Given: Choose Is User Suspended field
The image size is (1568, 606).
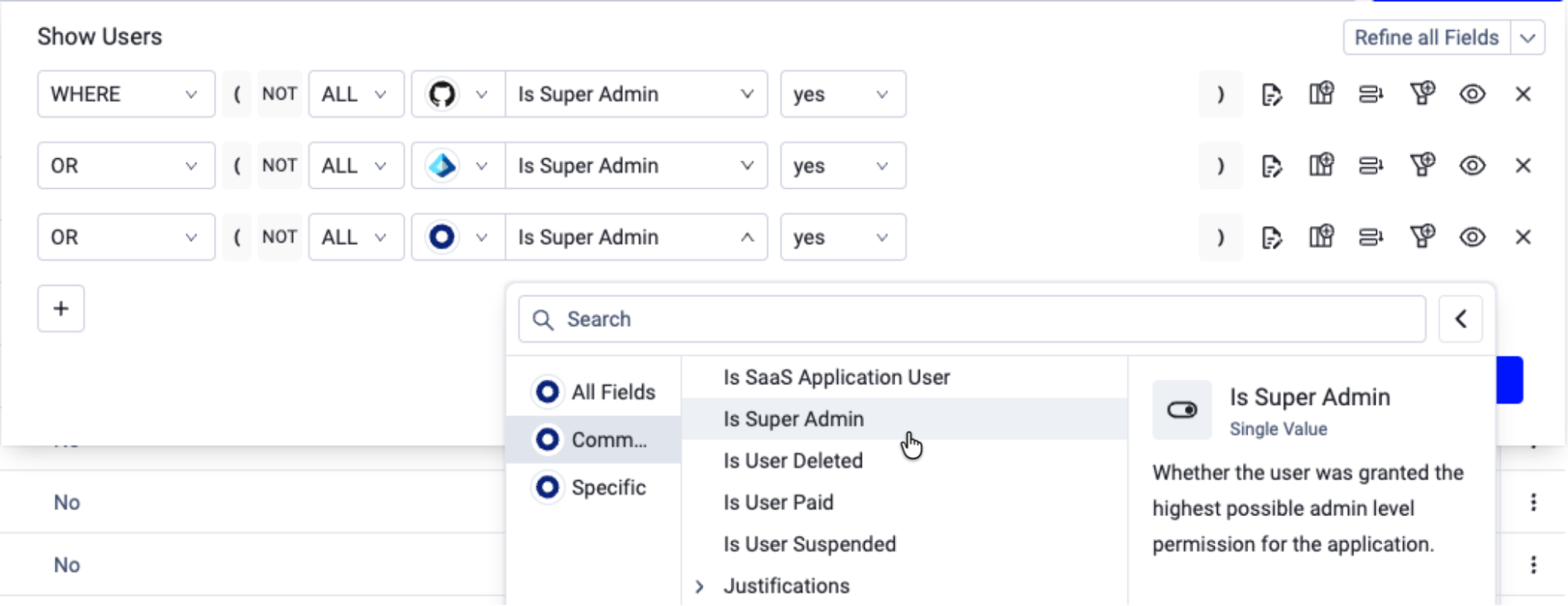Looking at the screenshot, I should [x=904, y=544].
